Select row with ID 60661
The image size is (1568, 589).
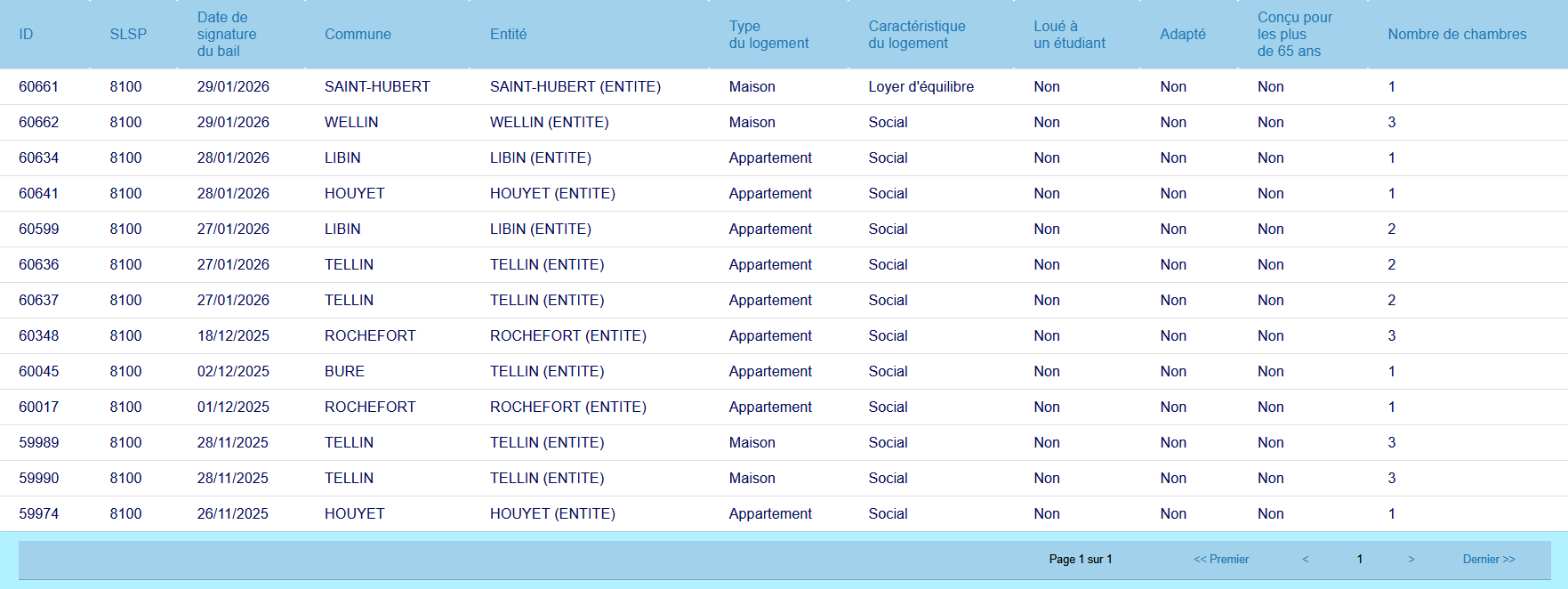point(38,87)
